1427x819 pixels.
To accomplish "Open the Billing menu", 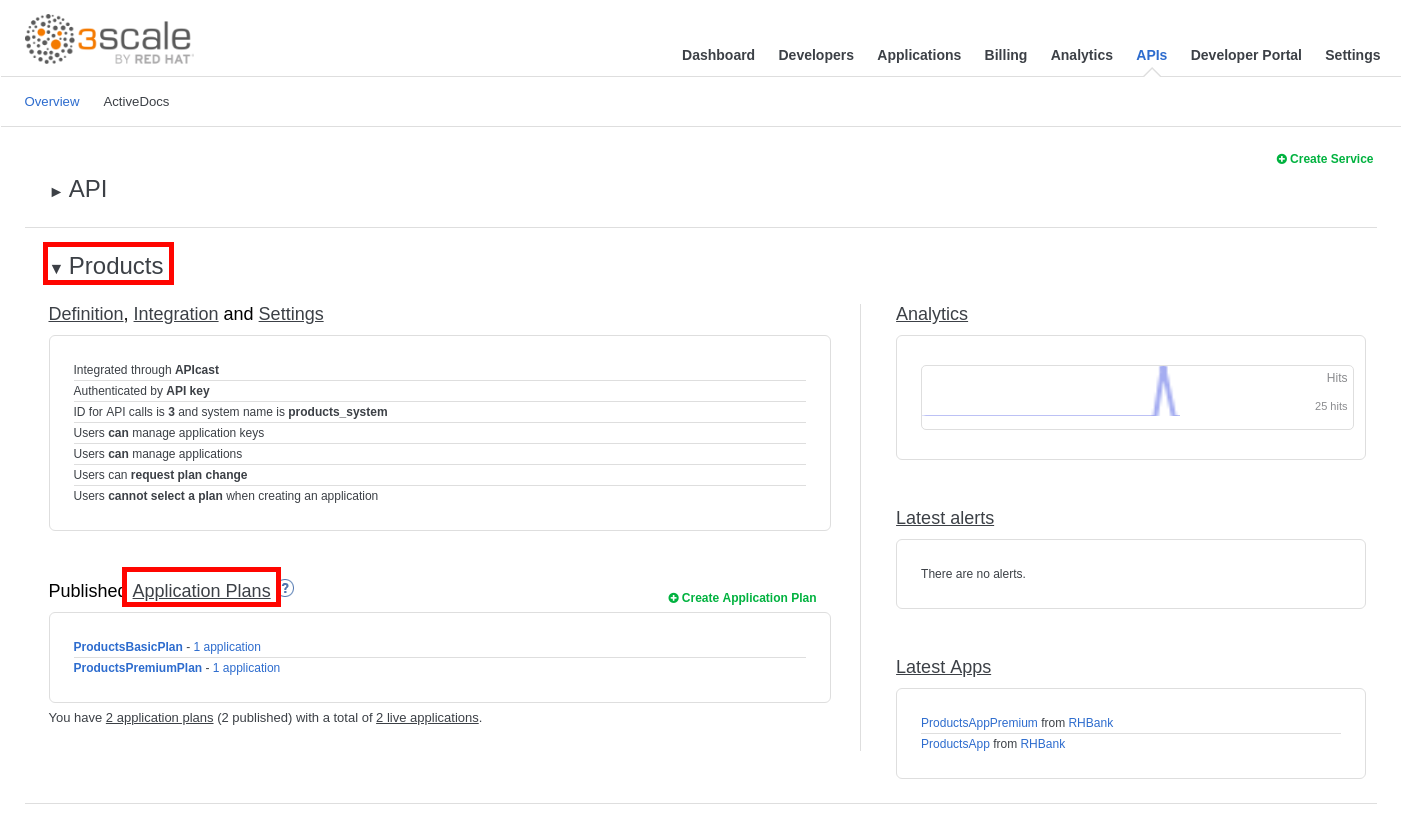I will [x=1005, y=55].
